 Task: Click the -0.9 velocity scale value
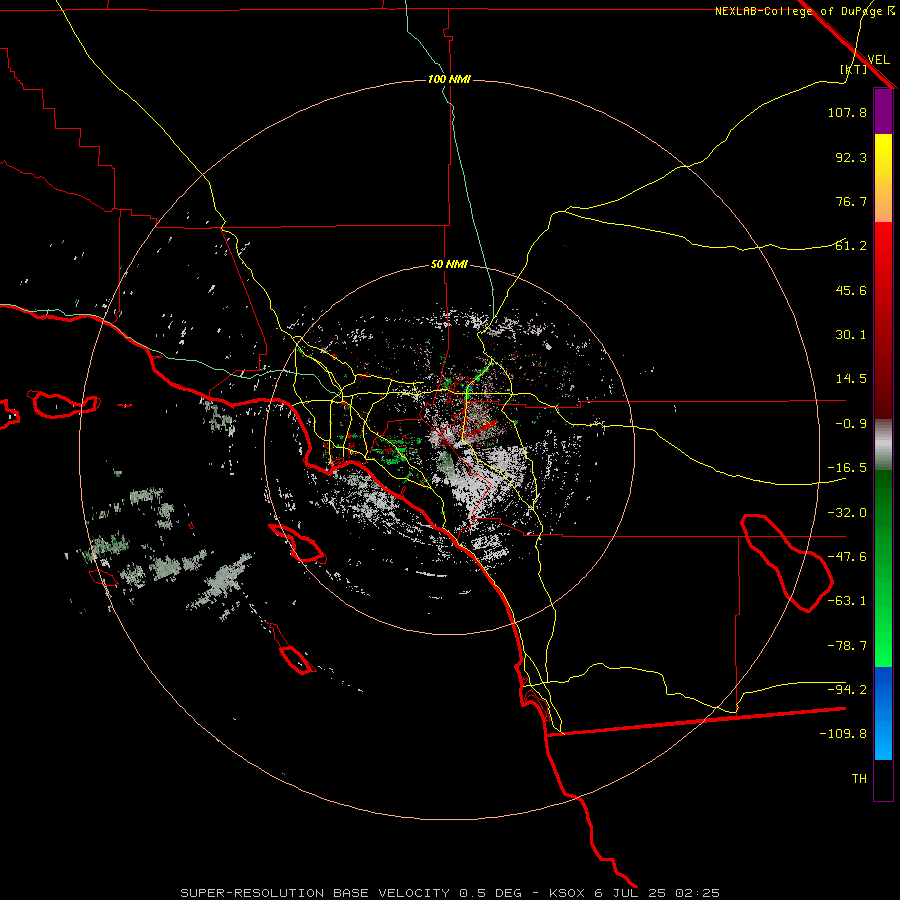[x=851, y=424]
